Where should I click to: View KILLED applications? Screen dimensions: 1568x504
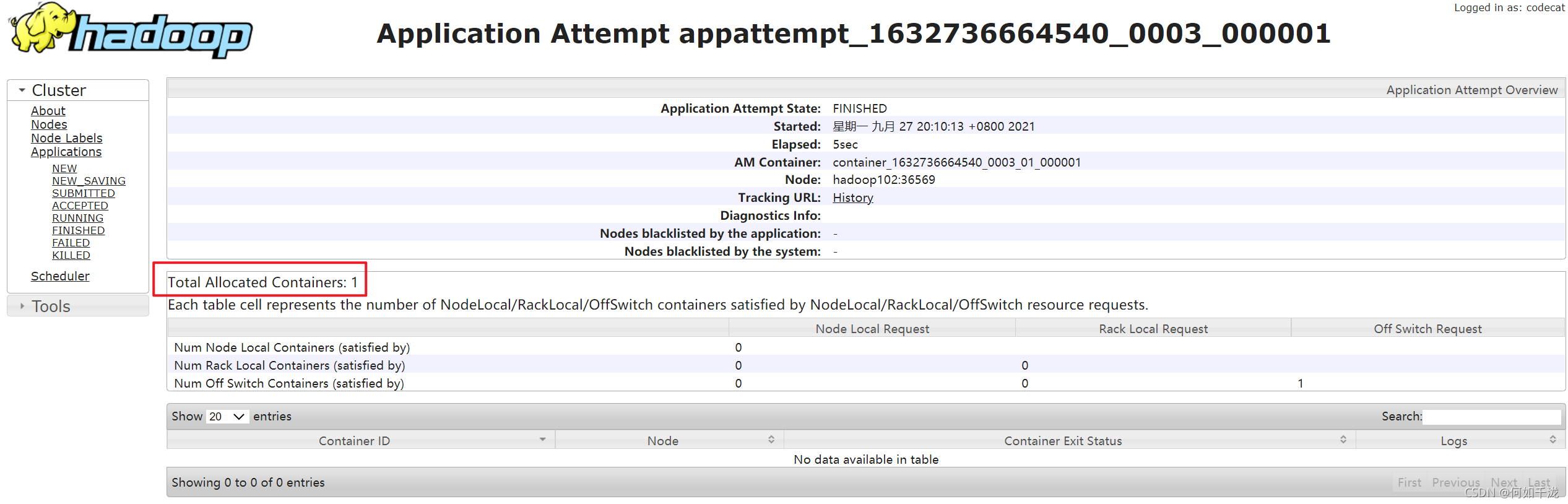(x=71, y=255)
